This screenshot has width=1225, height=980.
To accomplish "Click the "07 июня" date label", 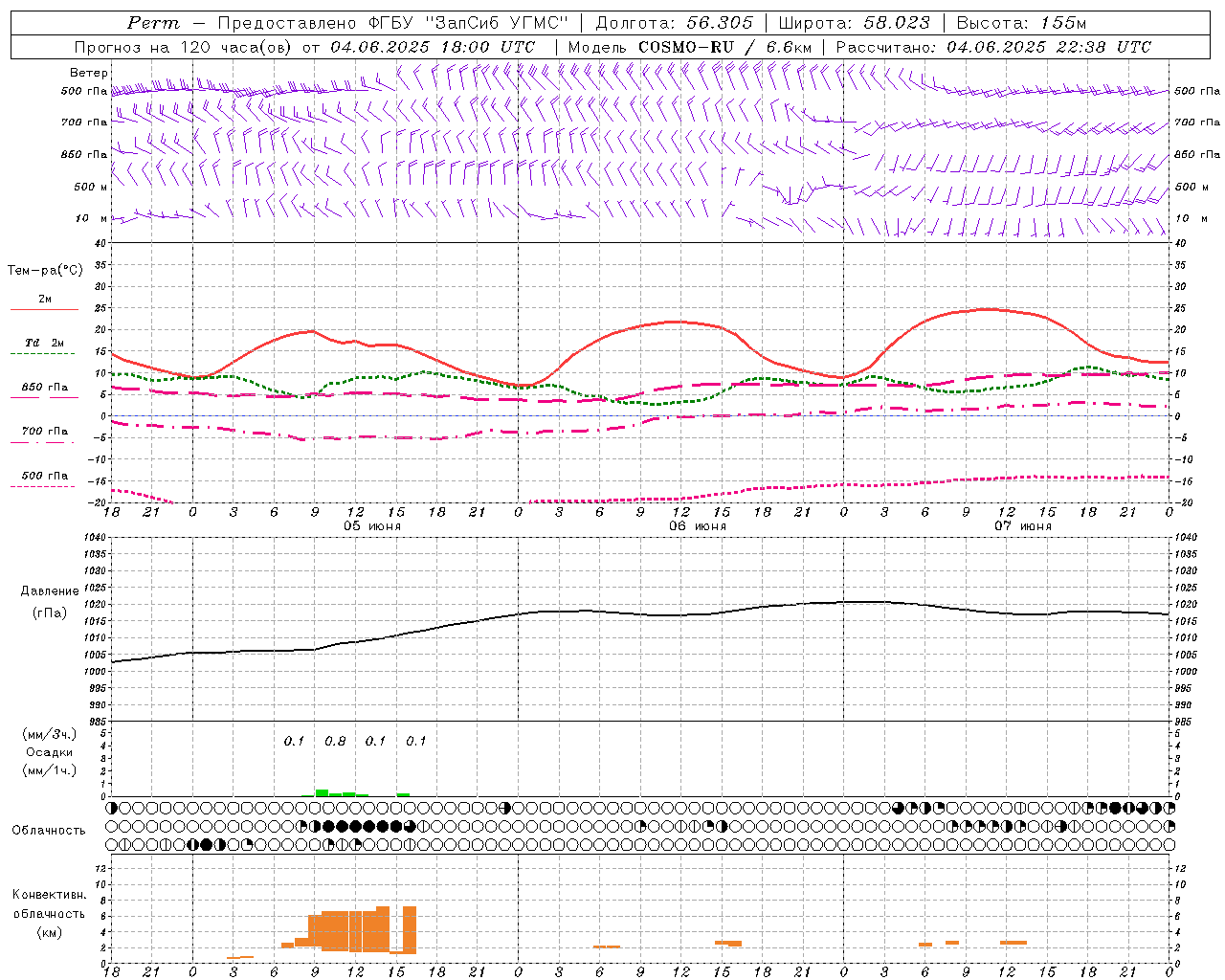I will 1023,526.
